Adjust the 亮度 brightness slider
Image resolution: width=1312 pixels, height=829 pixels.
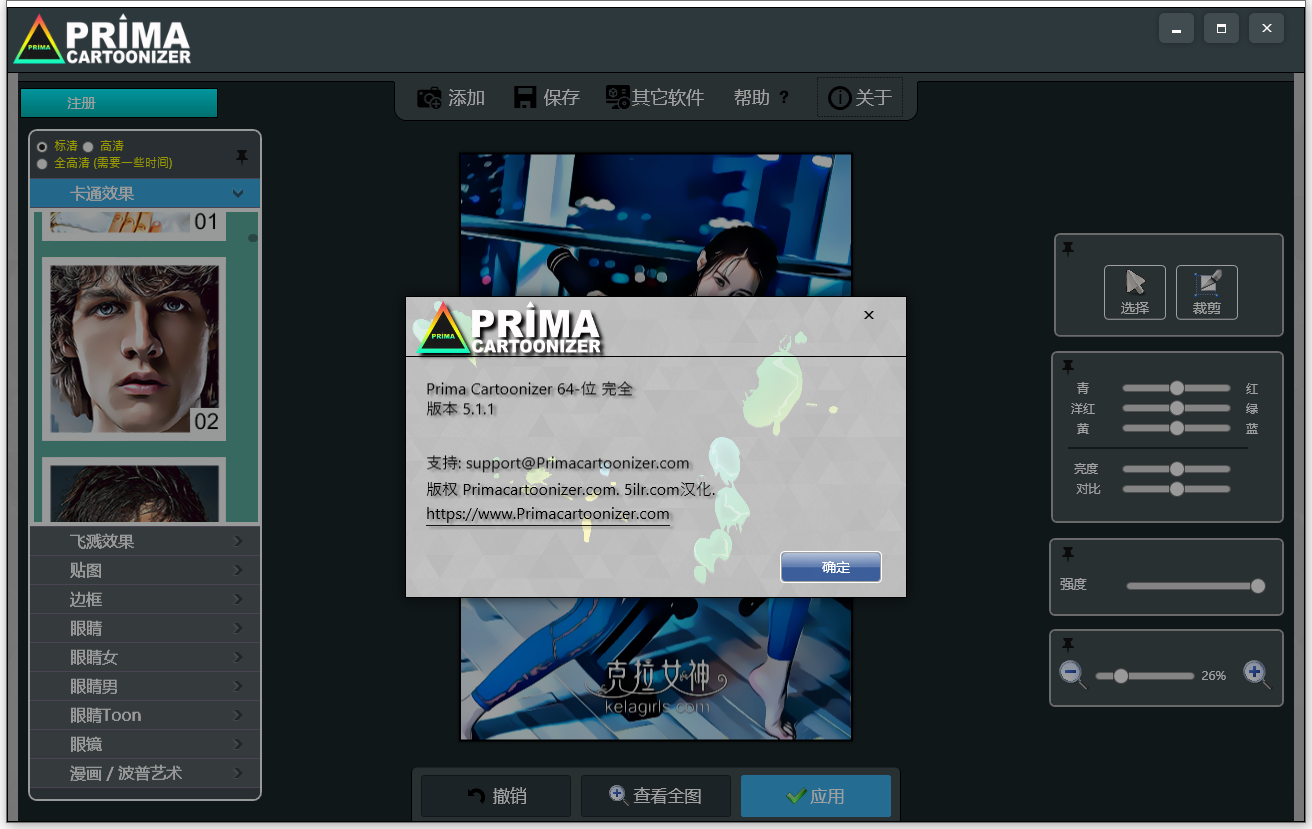point(1177,469)
